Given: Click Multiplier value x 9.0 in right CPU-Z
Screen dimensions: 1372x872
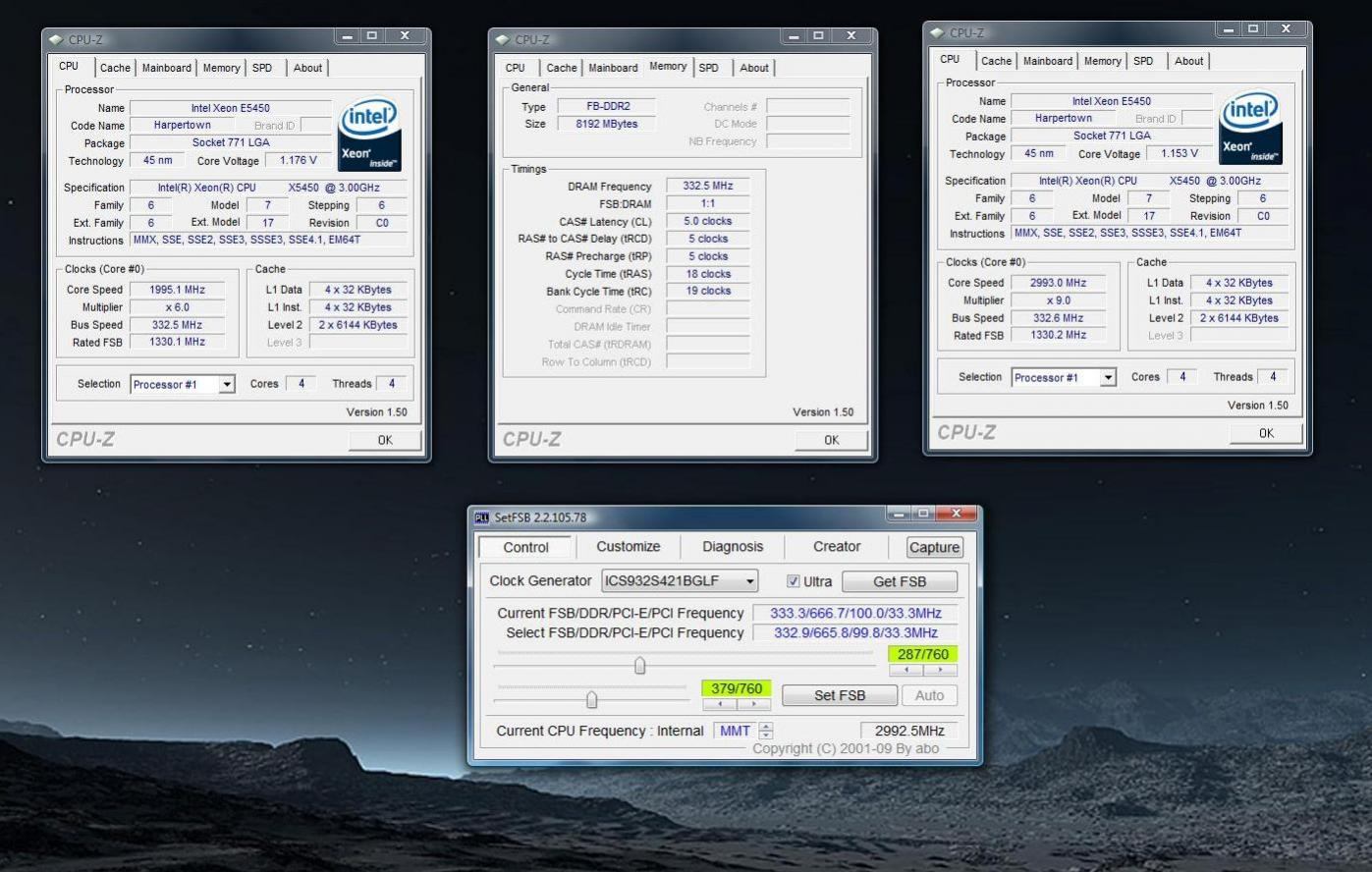Looking at the screenshot, I should (x=1059, y=300).
